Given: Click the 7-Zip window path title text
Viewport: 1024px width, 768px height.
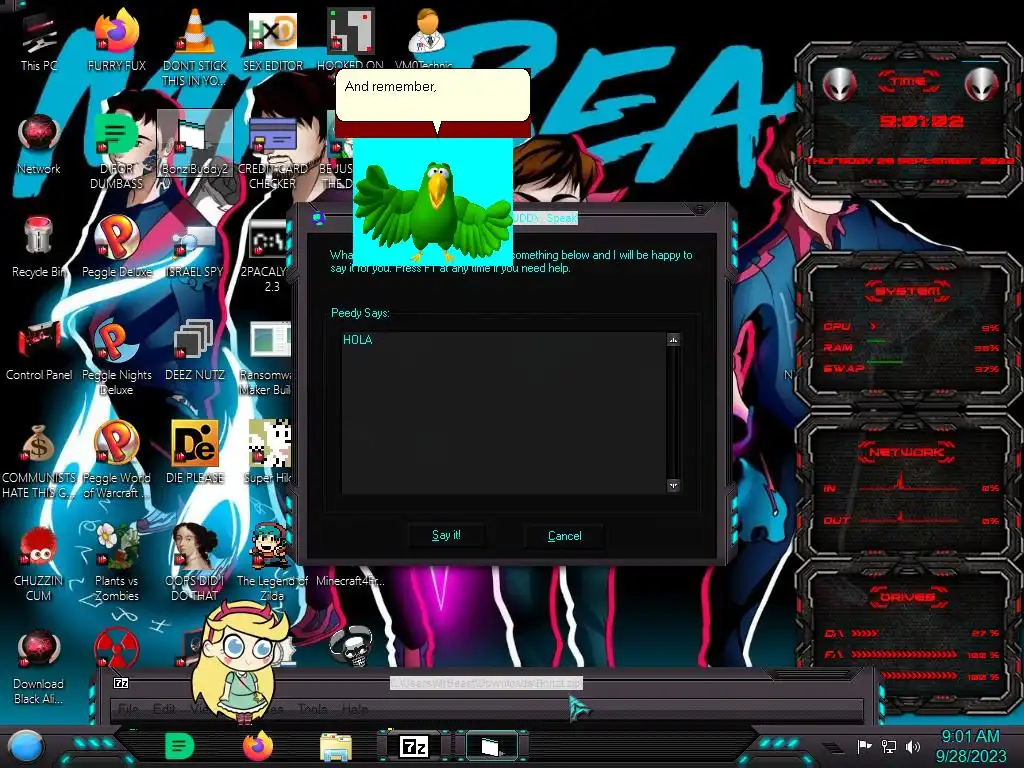Looking at the screenshot, I should tap(487, 683).
